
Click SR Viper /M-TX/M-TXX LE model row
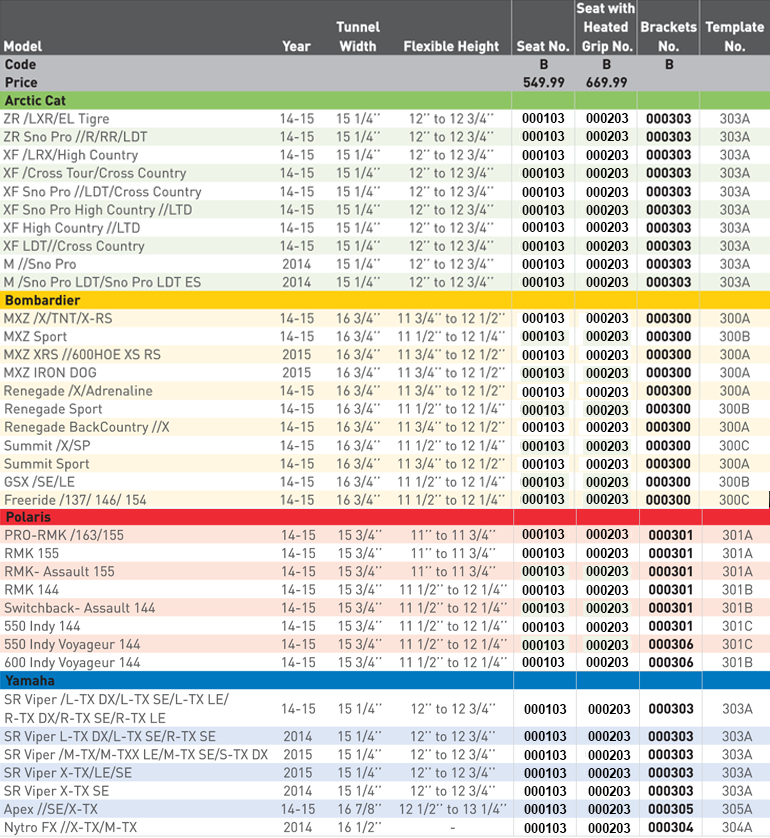pyautogui.click(x=136, y=755)
